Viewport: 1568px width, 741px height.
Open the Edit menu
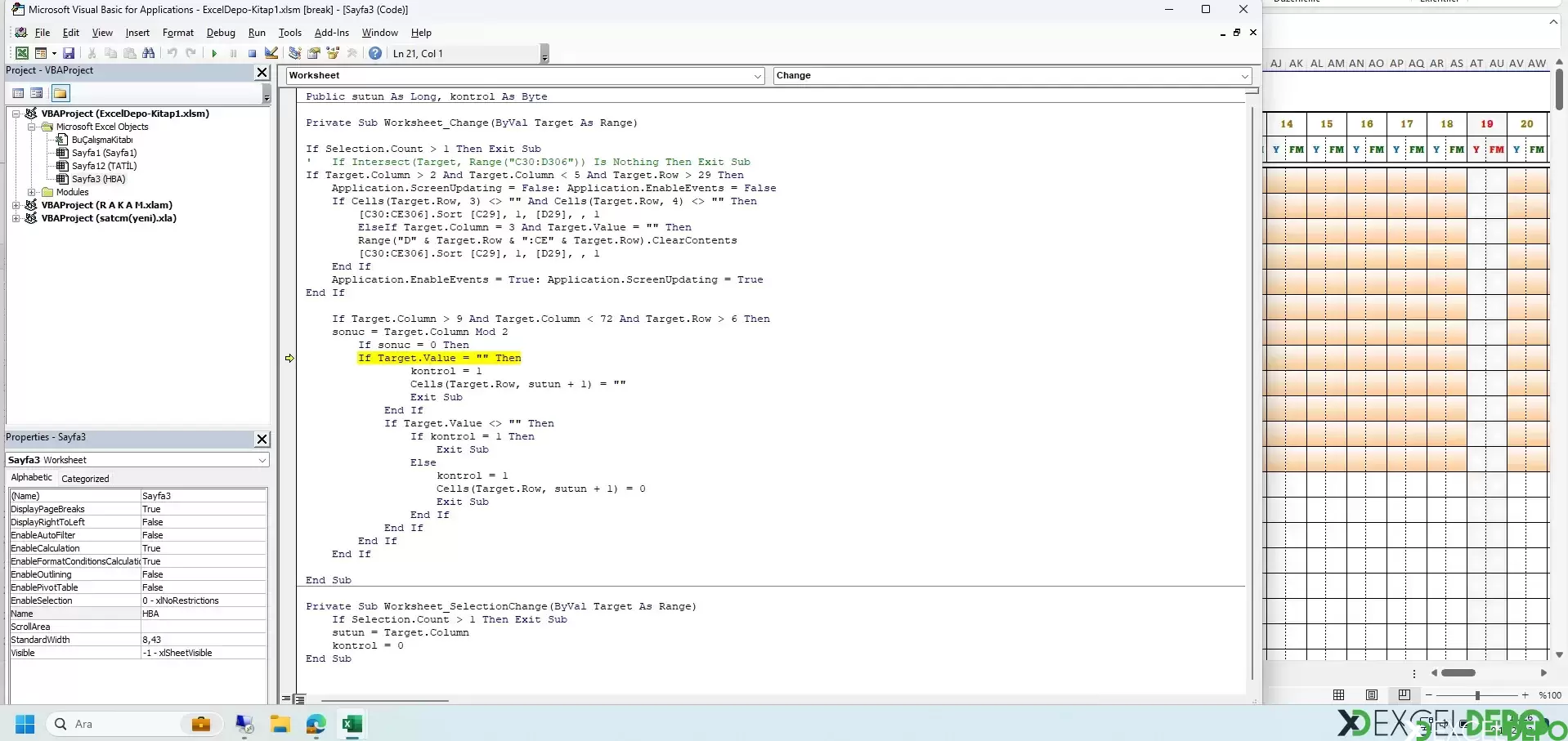pyautogui.click(x=71, y=33)
